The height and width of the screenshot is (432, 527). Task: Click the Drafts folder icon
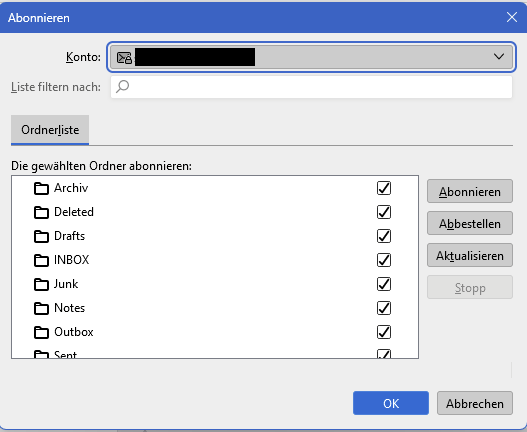41,236
